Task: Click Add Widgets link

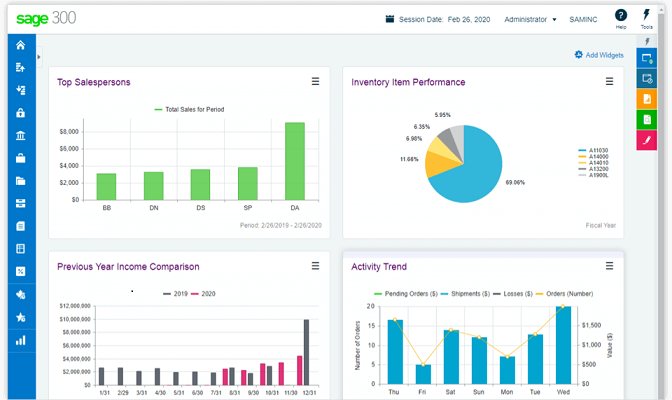Action: (x=601, y=55)
